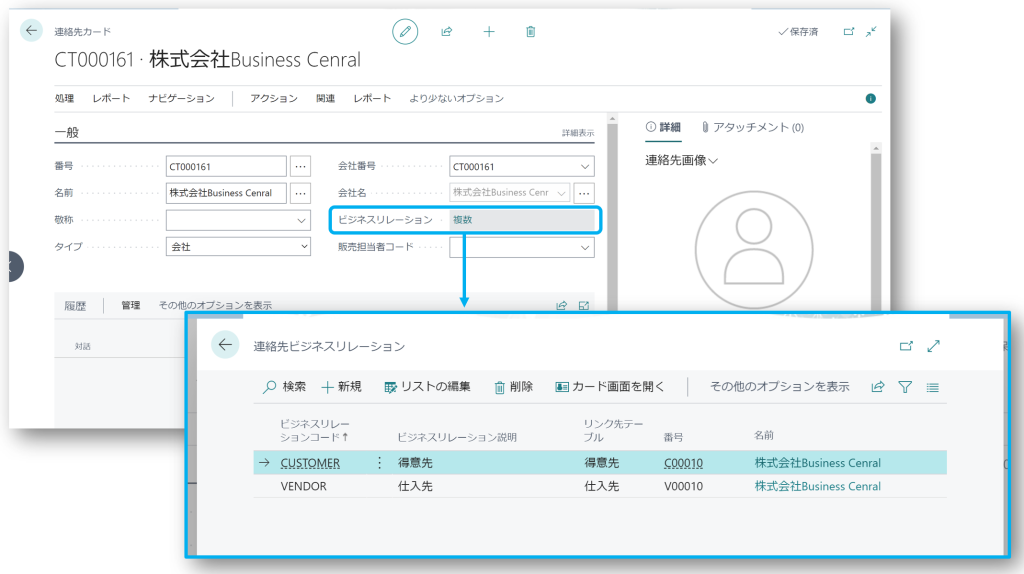This screenshot has width=1024, height=574.
Task: Click the green information icon
Action: [871, 99]
